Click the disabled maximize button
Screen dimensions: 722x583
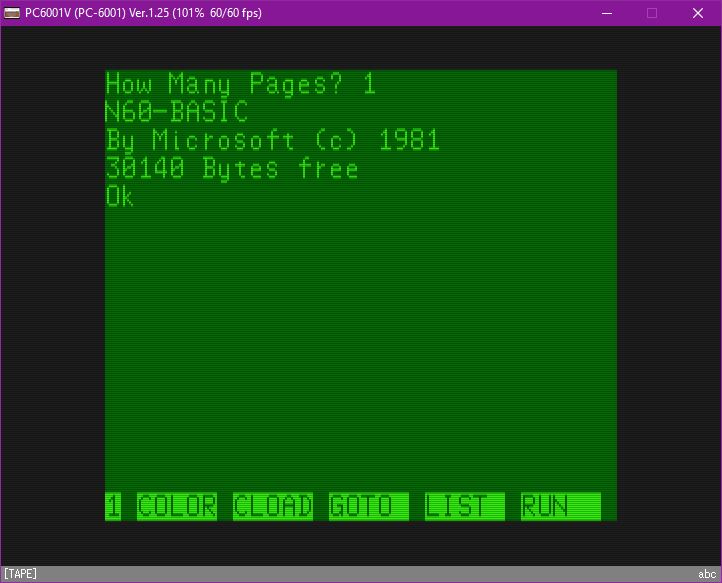(652, 13)
